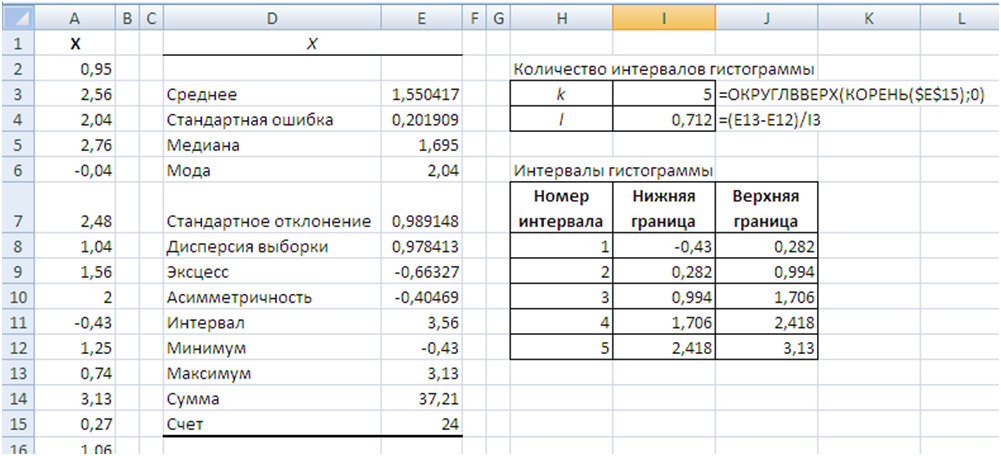Click the Счет label cell

[273, 424]
